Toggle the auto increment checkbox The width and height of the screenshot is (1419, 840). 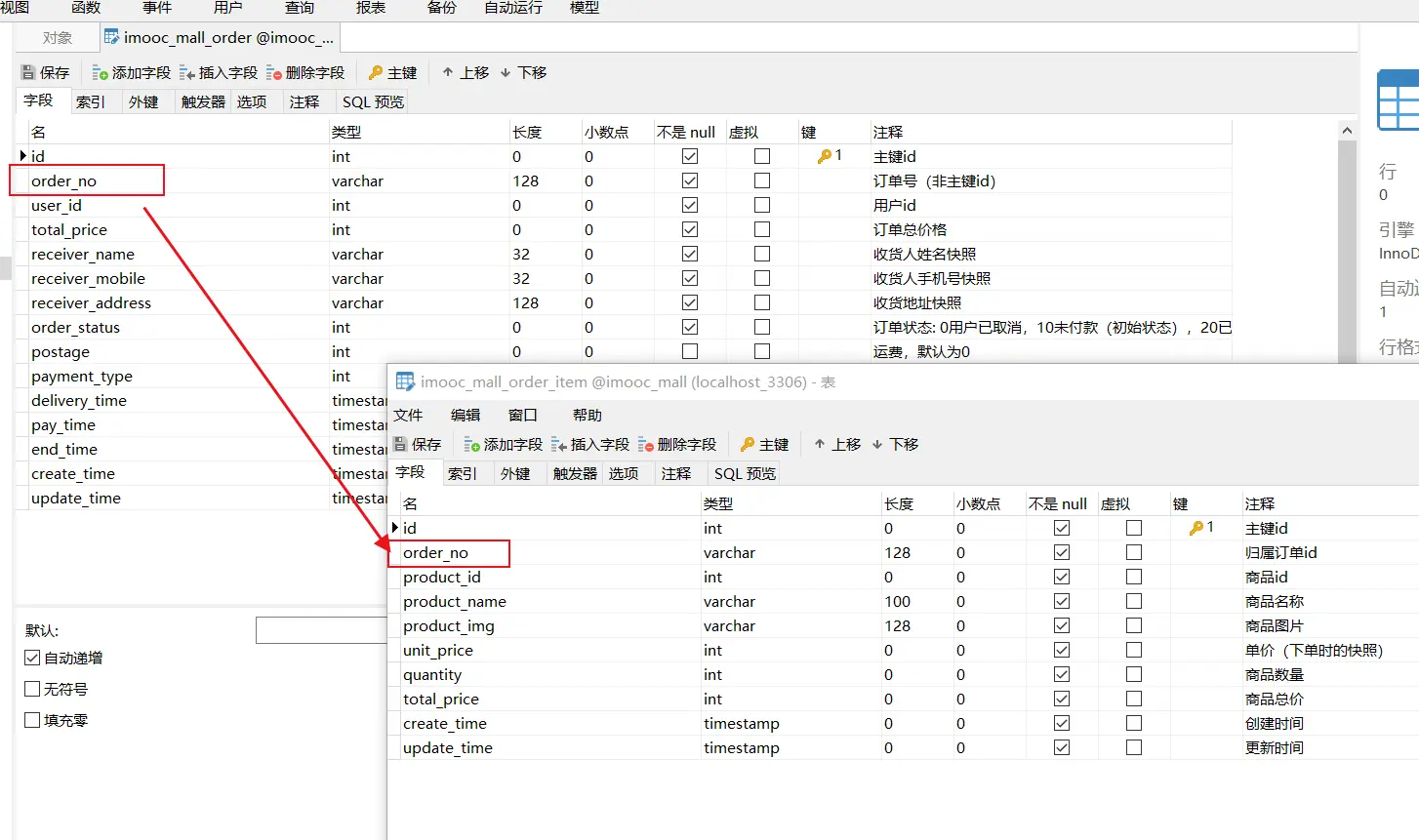32,659
